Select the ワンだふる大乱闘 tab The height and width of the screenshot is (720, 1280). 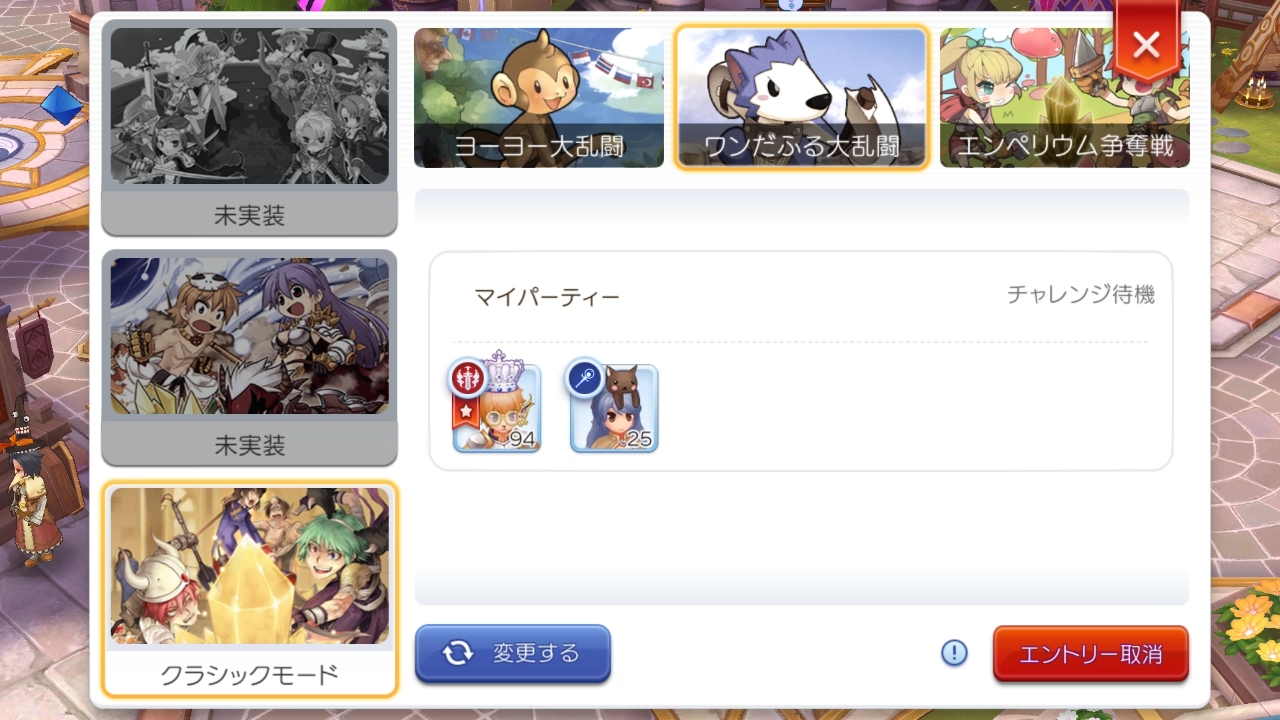tap(802, 97)
